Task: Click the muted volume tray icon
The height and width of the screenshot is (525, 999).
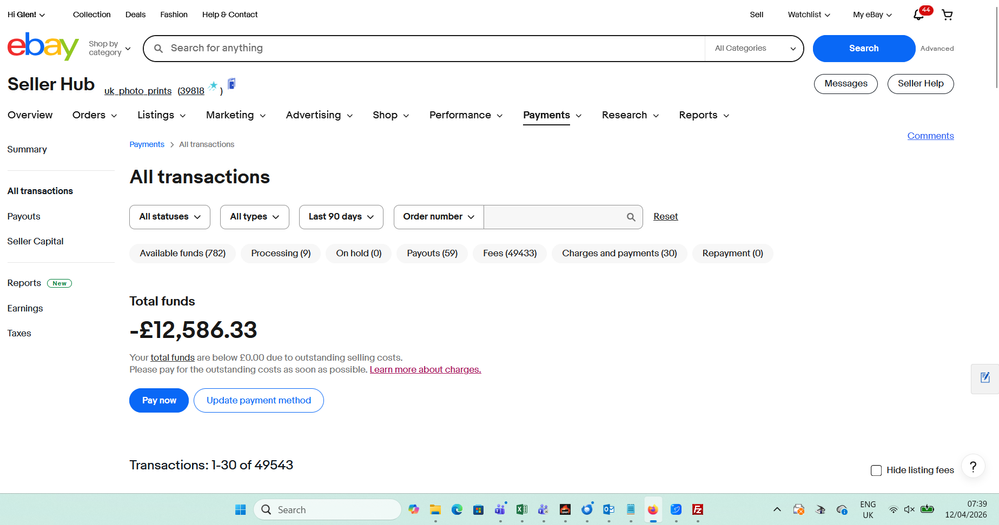Action: click(x=909, y=510)
